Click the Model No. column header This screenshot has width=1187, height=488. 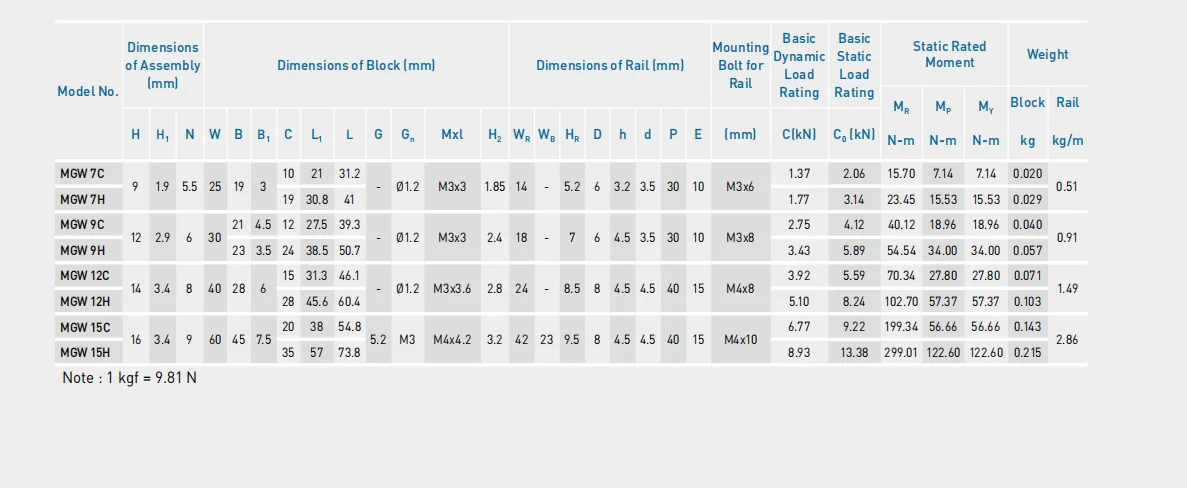[88, 92]
